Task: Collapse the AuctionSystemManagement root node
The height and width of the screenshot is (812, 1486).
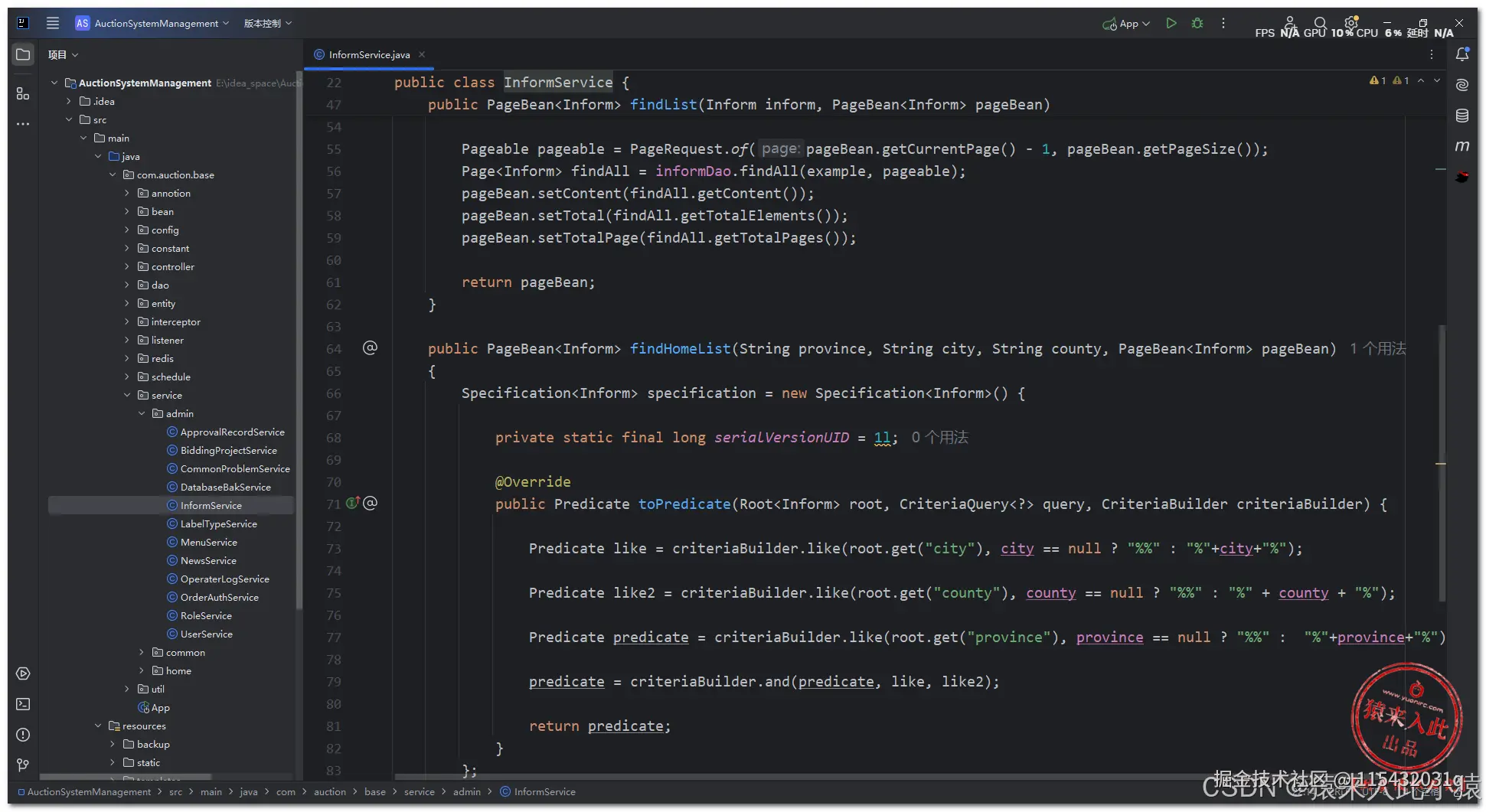Action: click(x=54, y=83)
